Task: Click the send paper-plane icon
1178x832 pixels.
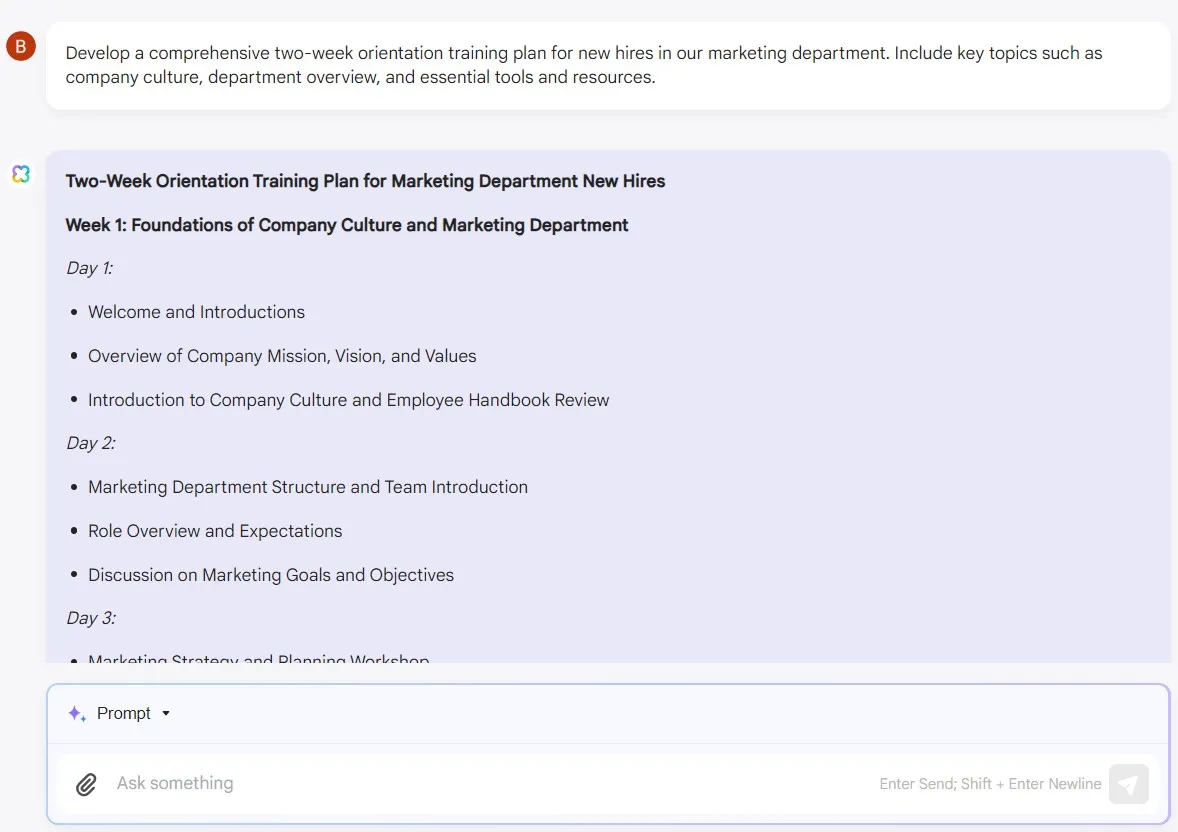Action: [1129, 784]
